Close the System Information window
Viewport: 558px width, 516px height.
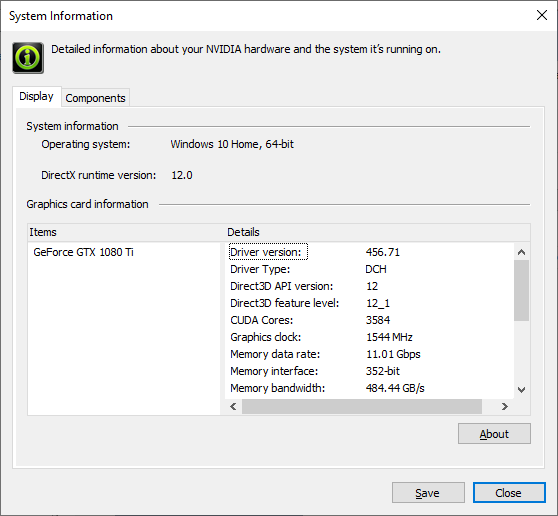(542, 15)
